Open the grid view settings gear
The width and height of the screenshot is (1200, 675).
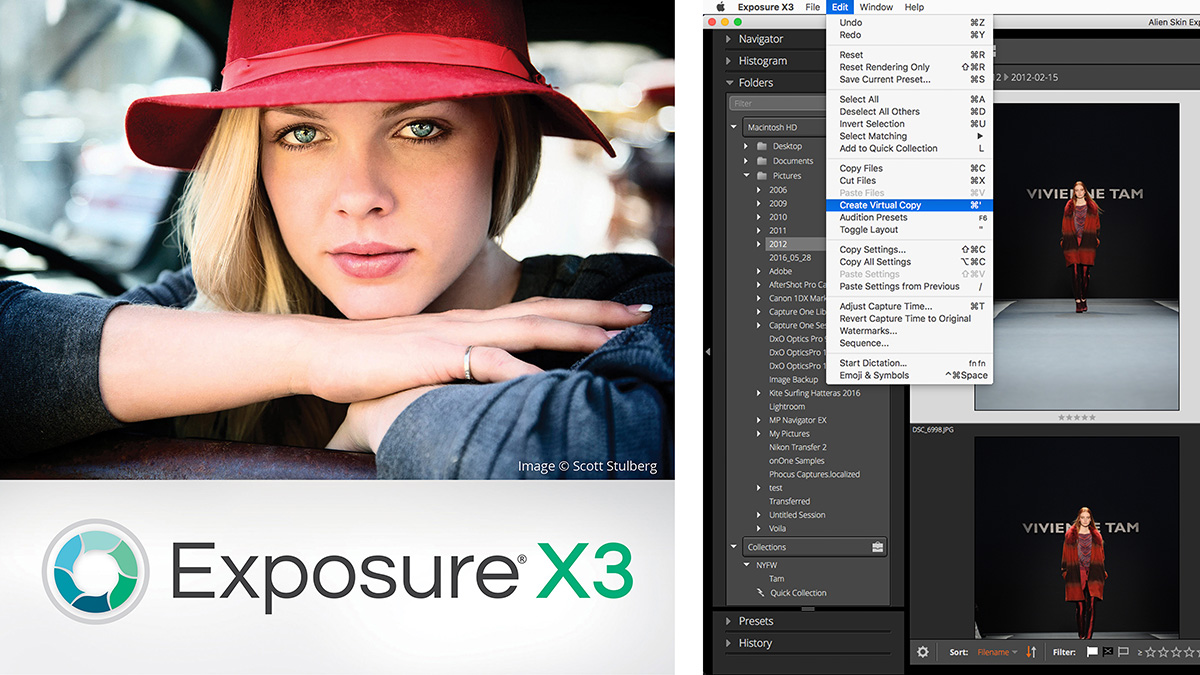pos(923,651)
